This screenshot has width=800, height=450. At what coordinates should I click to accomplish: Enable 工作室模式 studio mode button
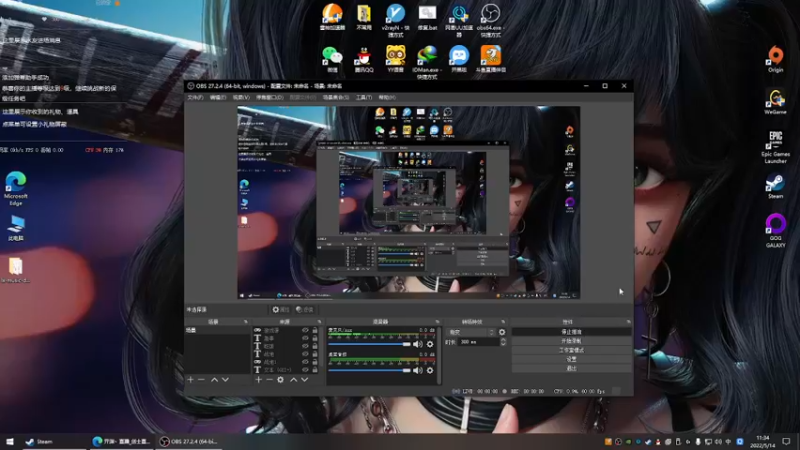point(571,350)
